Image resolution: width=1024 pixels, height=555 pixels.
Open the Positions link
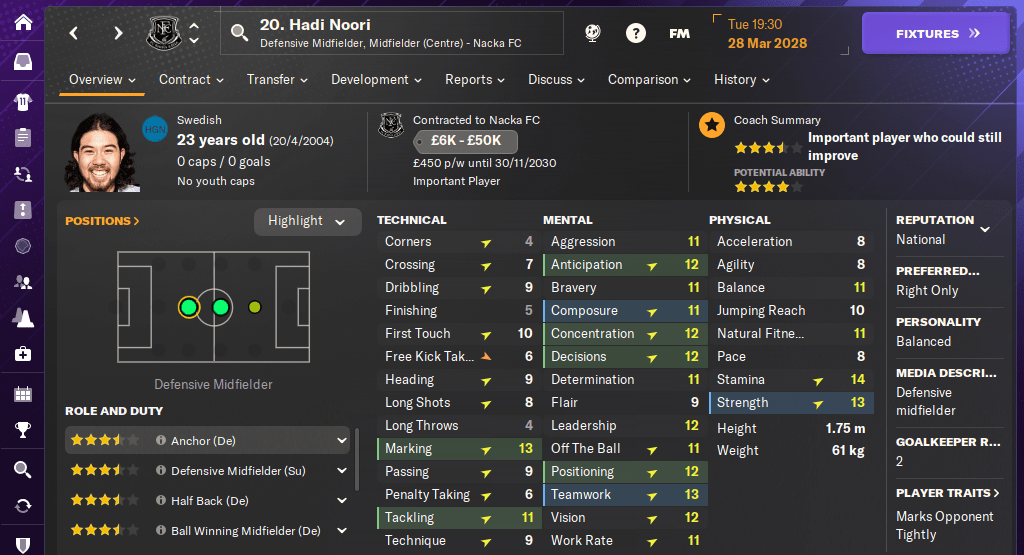tap(102, 221)
